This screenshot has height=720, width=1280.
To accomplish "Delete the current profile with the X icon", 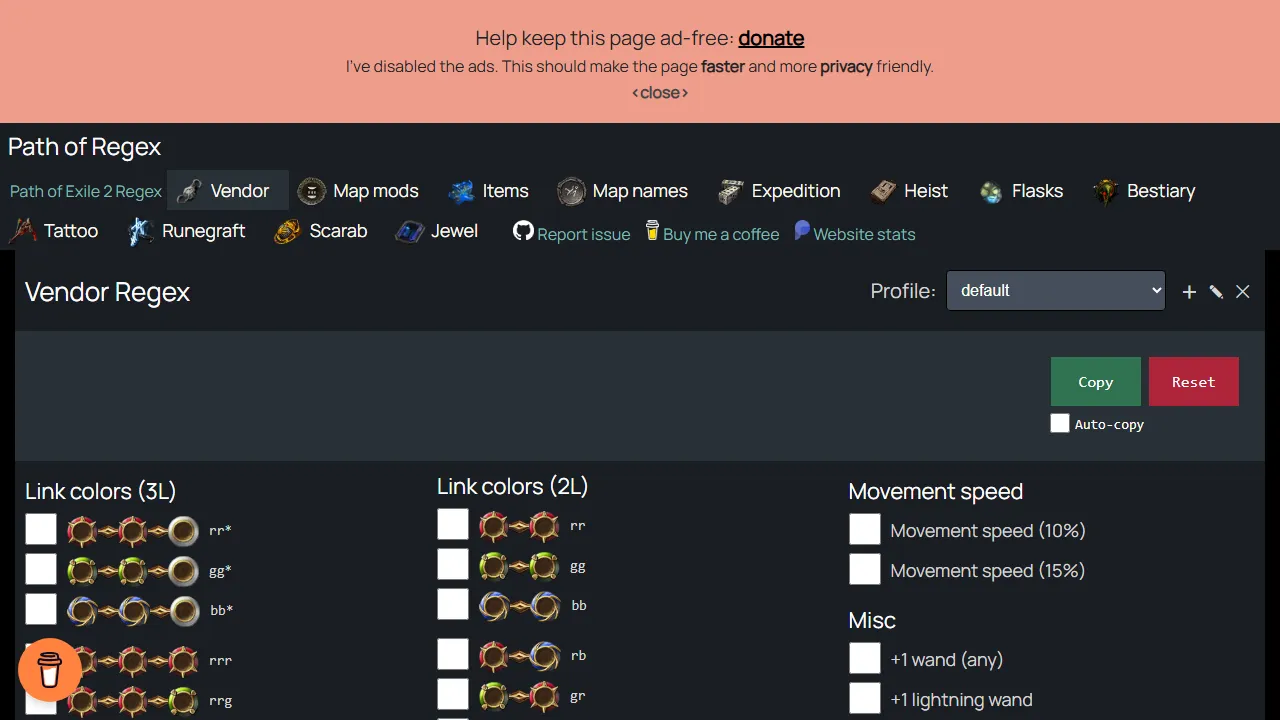I will click(x=1243, y=292).
